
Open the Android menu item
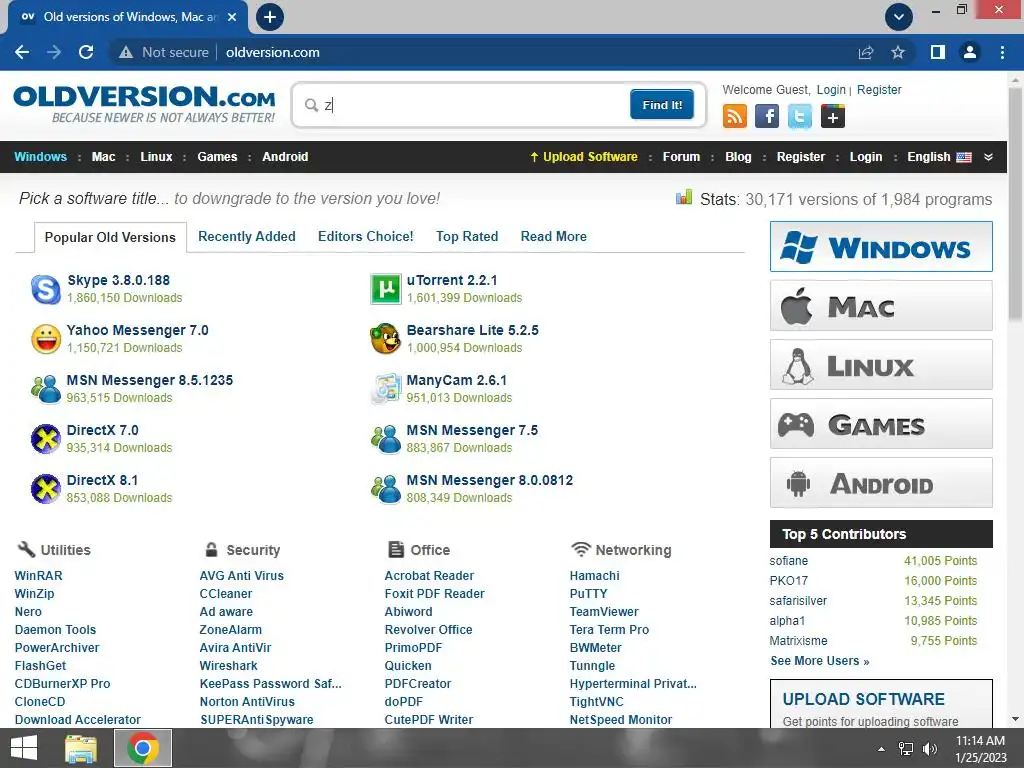point(285,157)
